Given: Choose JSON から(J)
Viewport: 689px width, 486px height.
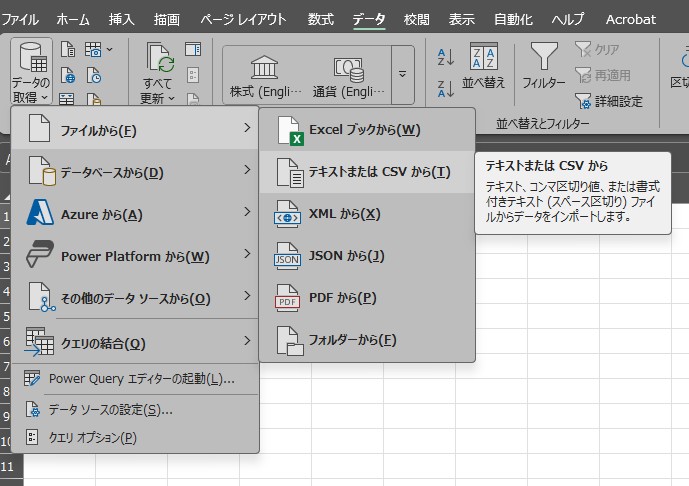Looking at the screenshot, I should coord(367,256).
